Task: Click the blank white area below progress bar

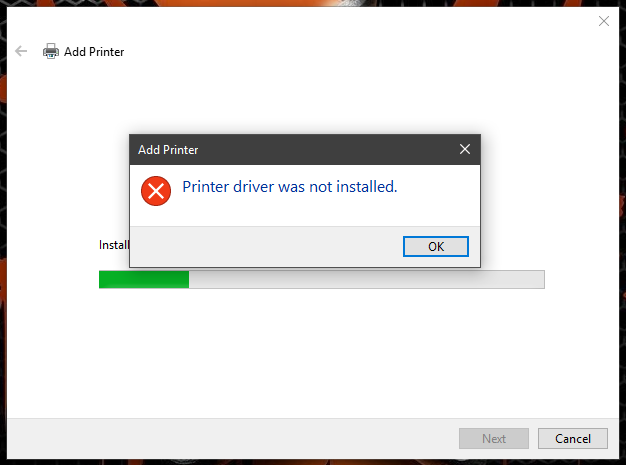Action: point(313,351)
